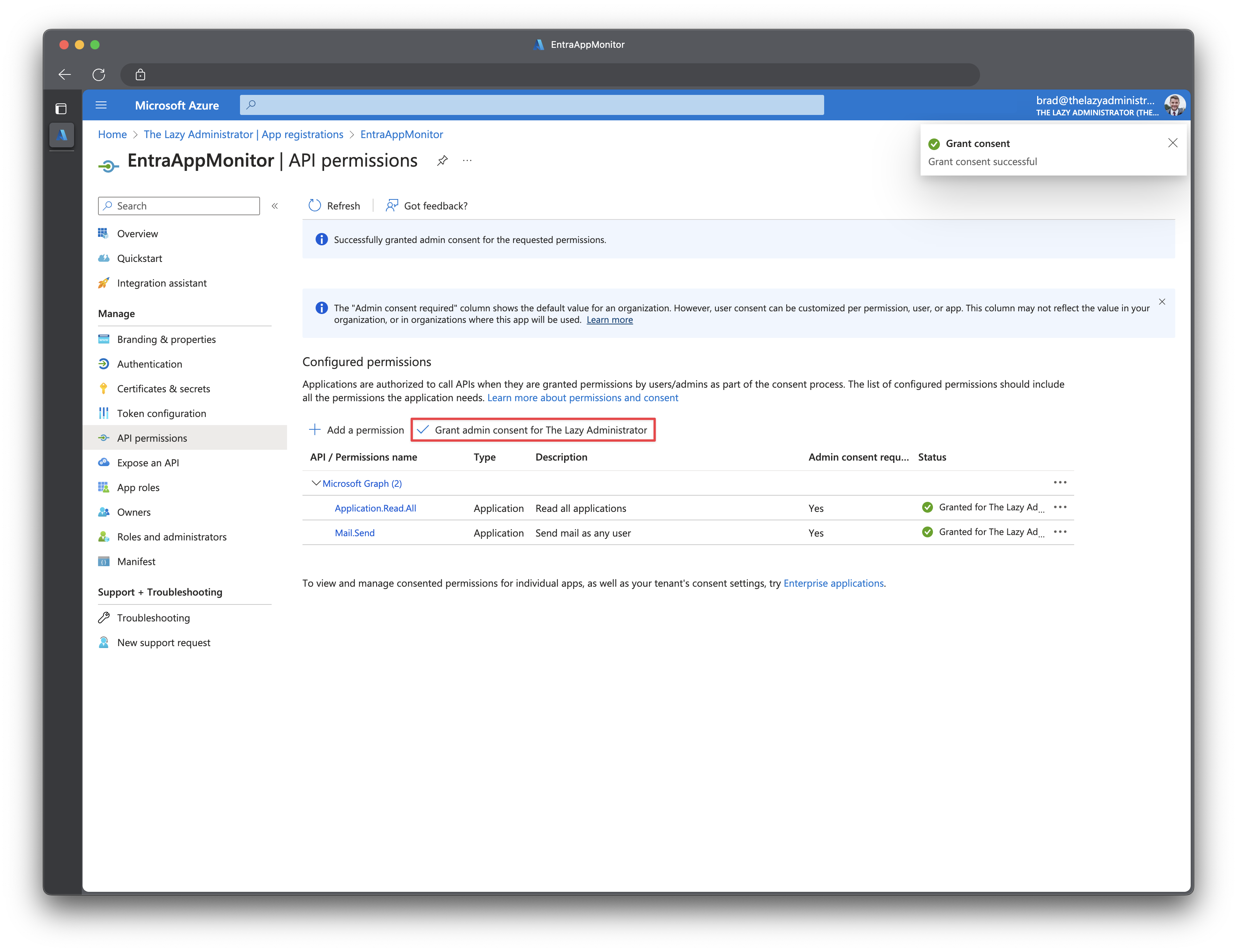The image size is (1237, 952).
Task: Reload the page with the refresh icon
Action: point(99,74)
